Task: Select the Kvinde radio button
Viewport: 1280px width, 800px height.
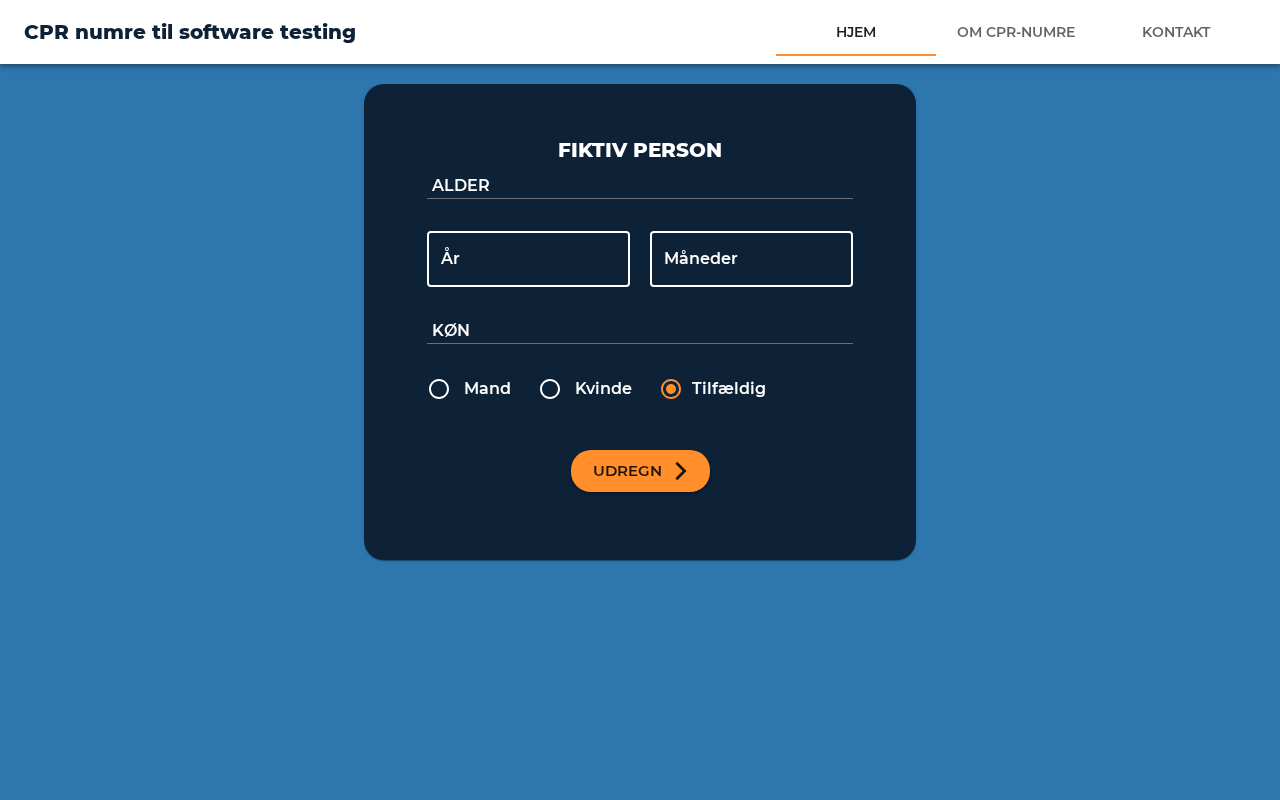Action: [550, 389]
